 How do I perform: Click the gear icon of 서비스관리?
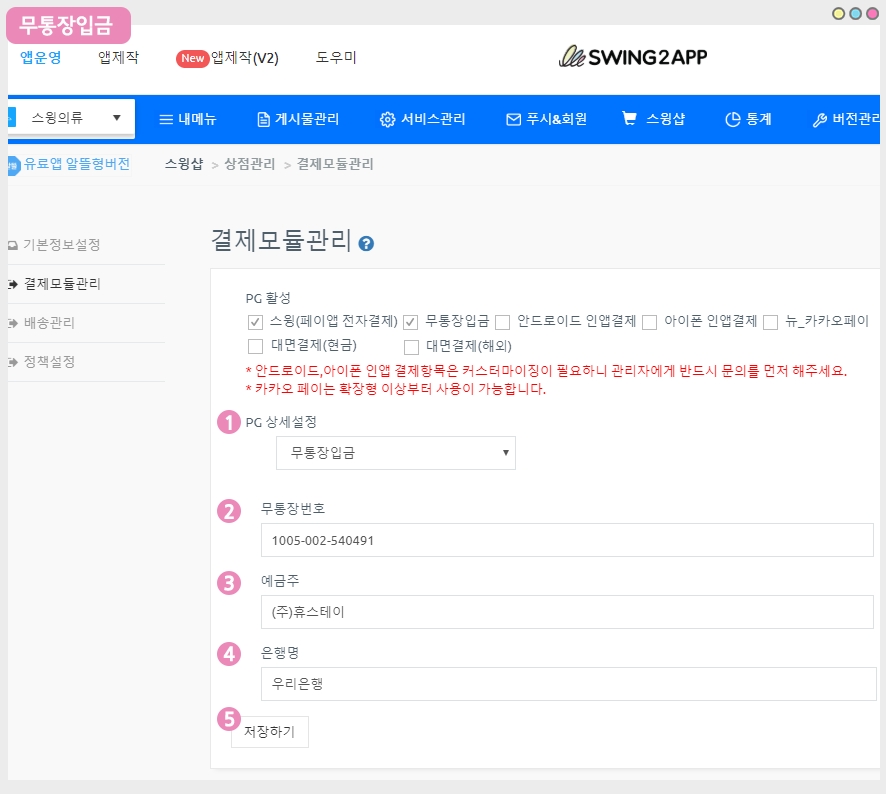(388, 119)
